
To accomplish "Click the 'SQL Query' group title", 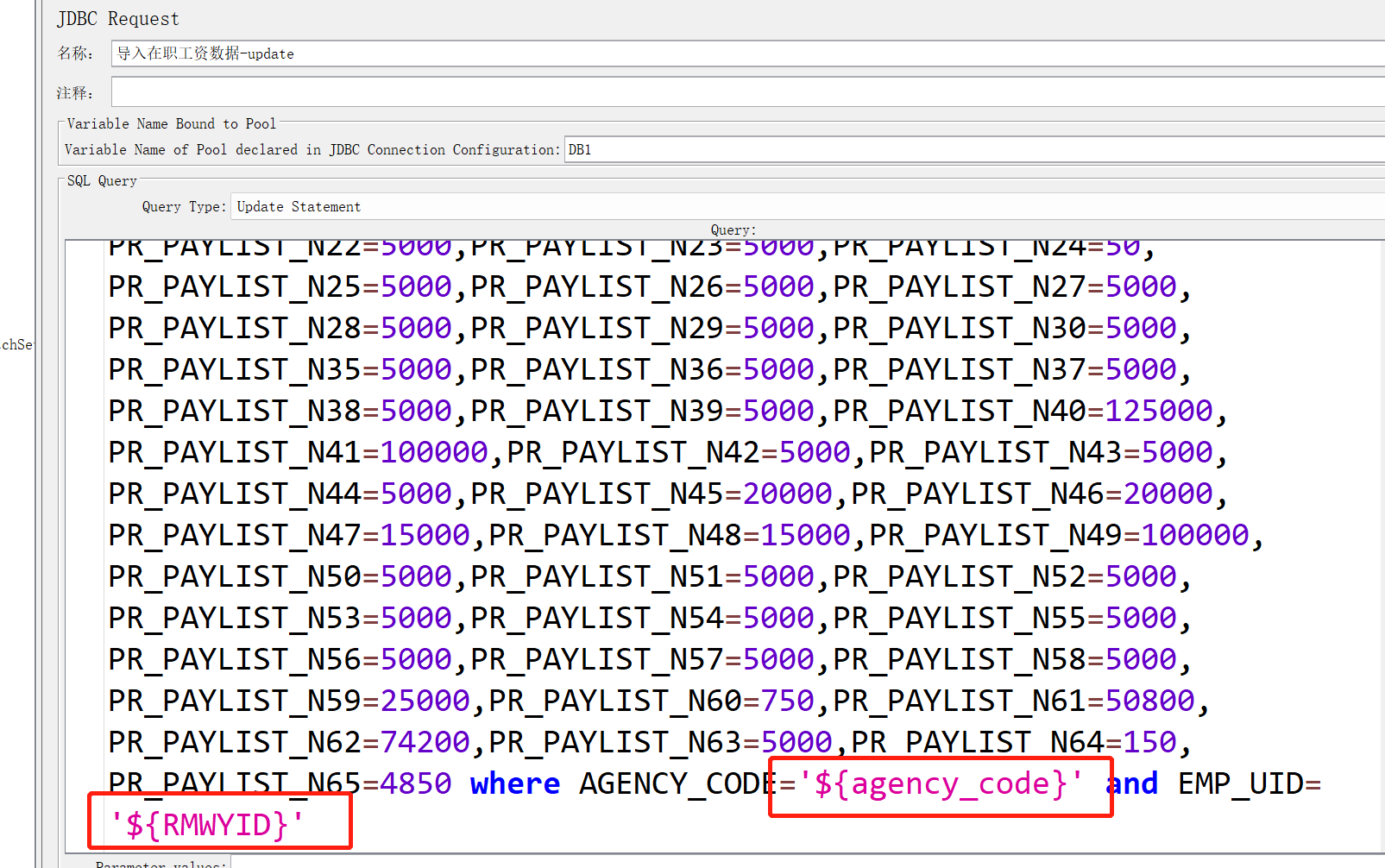I will pos(102,180).
